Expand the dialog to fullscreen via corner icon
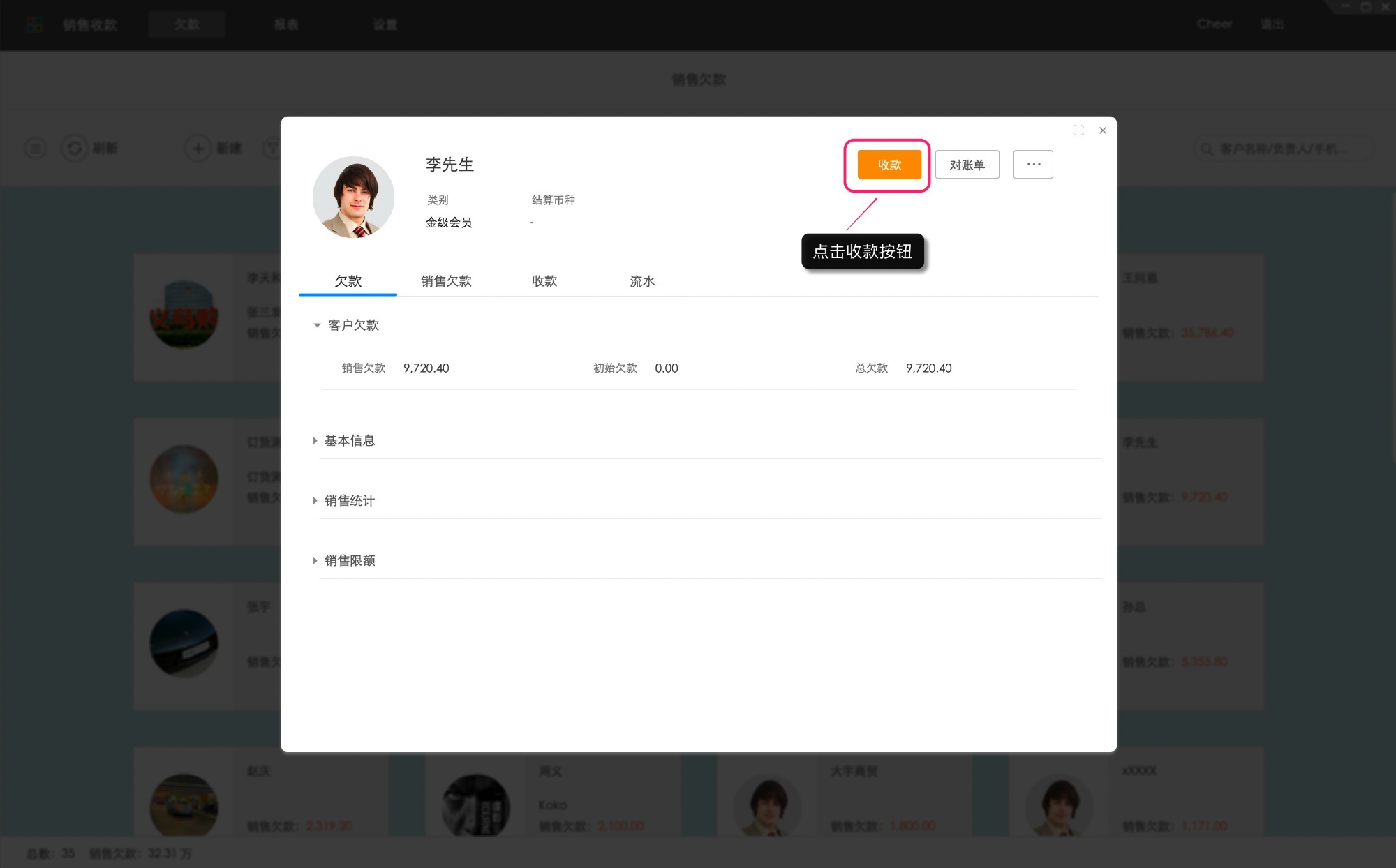The height and width of the screenshot is (868, 1396). coord(1078,130)
